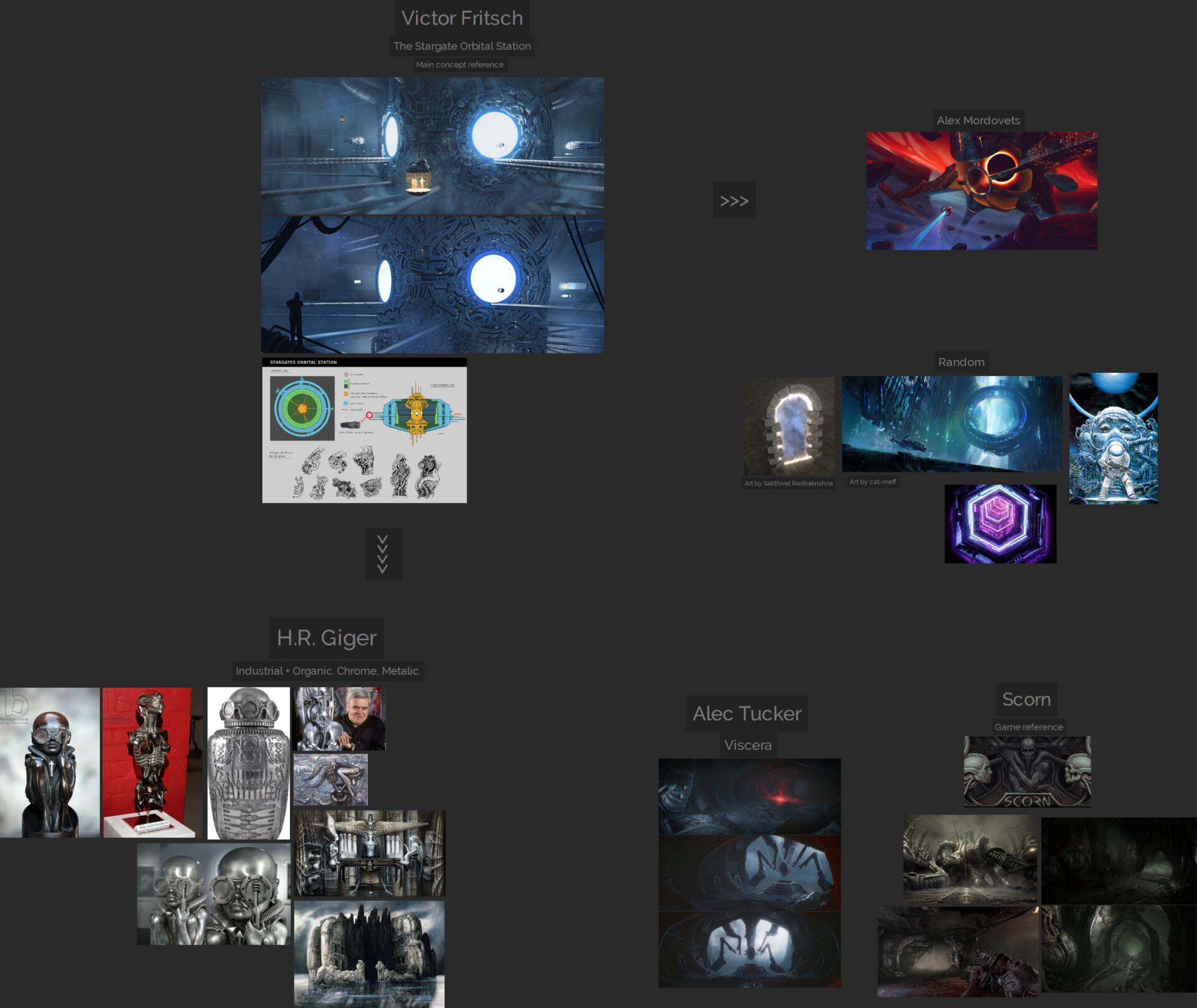Click the Main concept reference note
Viewport: 1197px width, 1008px height.
tap(460, 65)
